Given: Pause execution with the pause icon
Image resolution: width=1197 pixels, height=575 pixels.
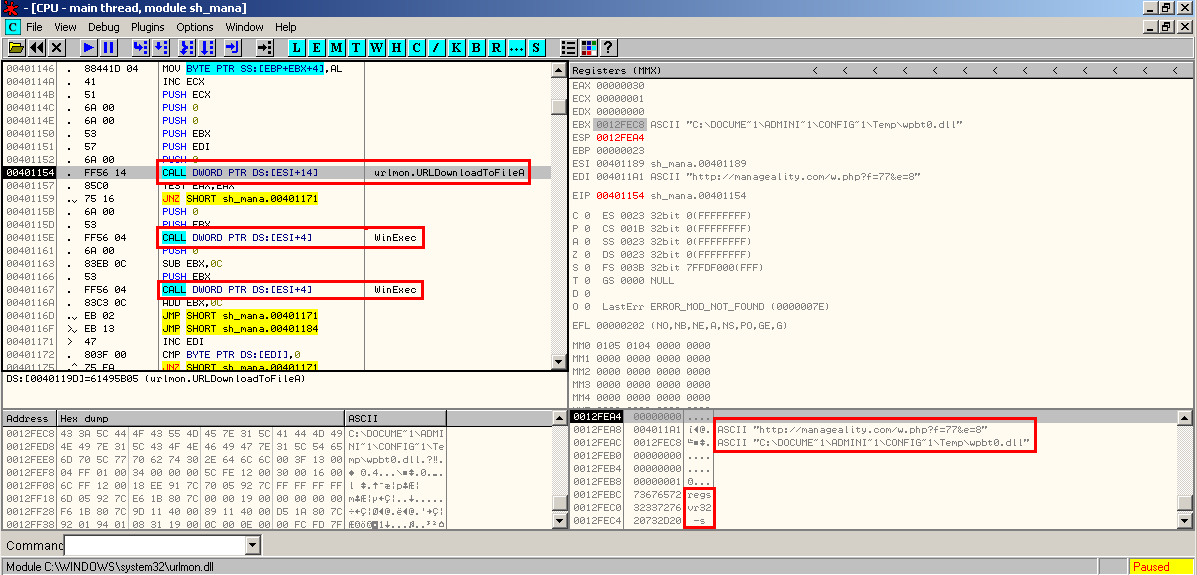Looking at the screenshot, I should tap(108, 47).
